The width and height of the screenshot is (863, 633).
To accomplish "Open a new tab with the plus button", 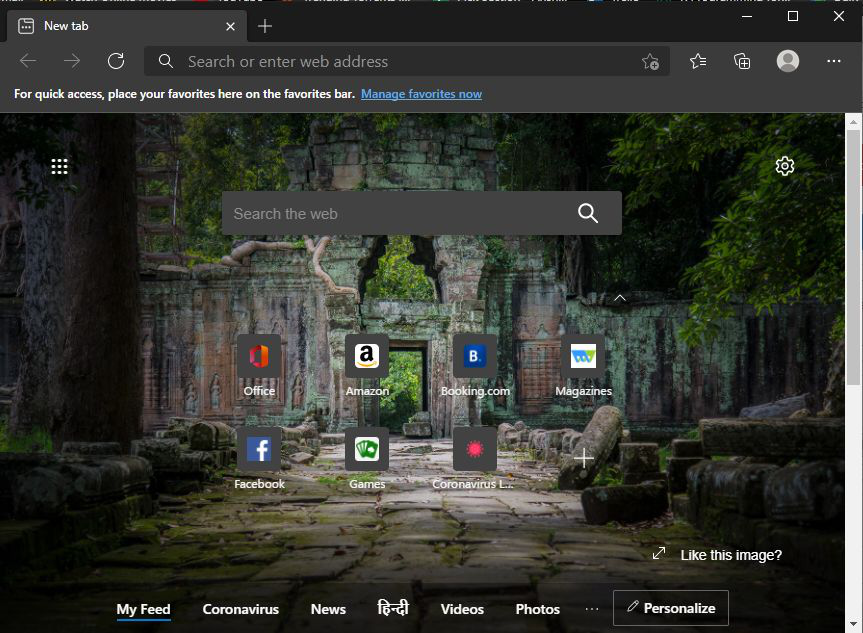I will [x=265, y=26].
